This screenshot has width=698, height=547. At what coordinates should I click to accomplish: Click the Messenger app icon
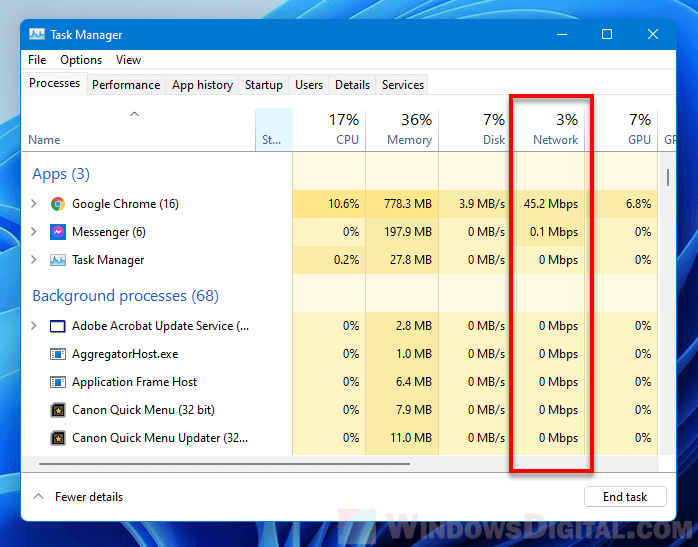coord(58,232)
